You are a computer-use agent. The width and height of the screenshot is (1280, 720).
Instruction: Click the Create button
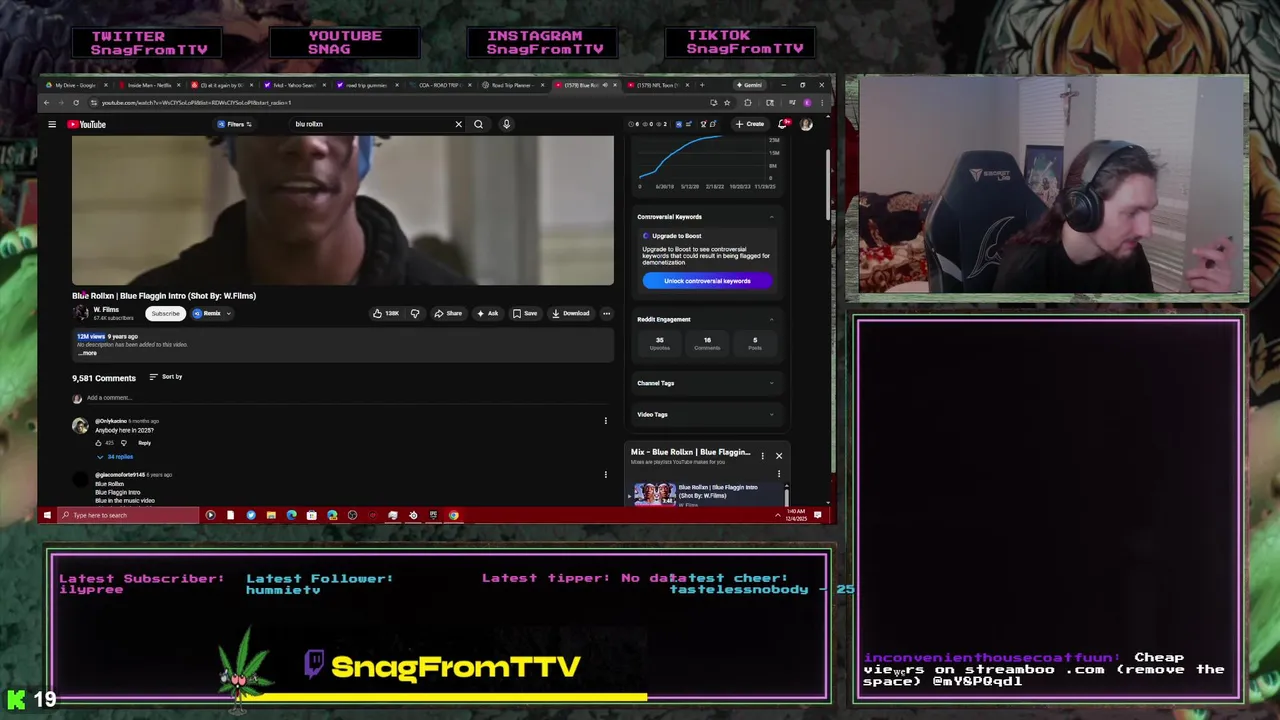[750, 124]
